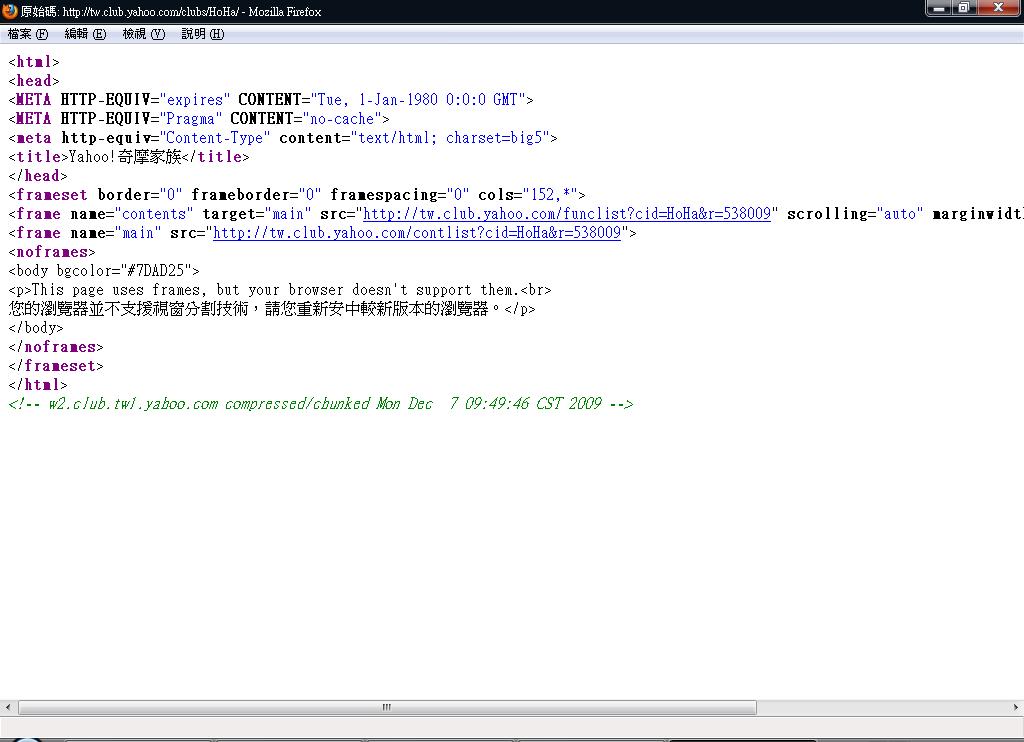
Task: Open the 說明 (Help) menu
Action: (202, 34)
